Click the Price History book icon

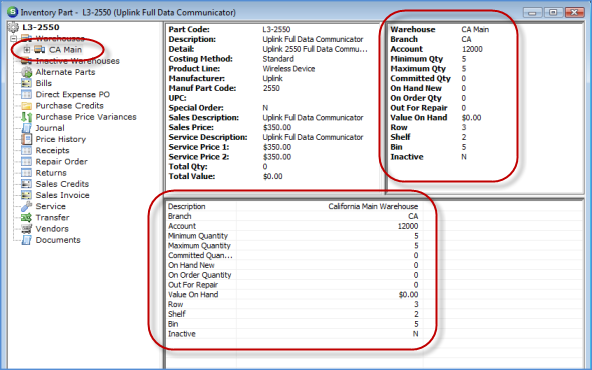[x=26, y=139]
